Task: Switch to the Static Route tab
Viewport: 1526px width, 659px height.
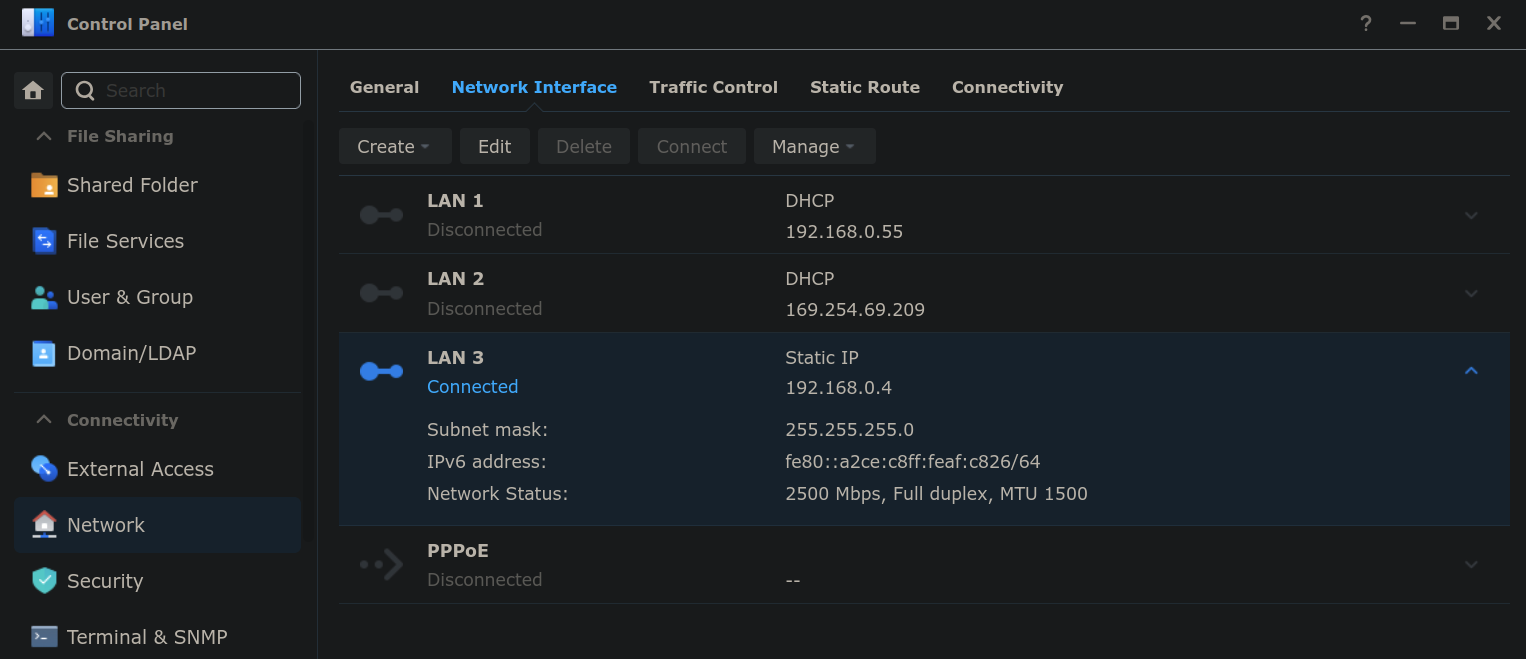Action: tap(864, 87)
